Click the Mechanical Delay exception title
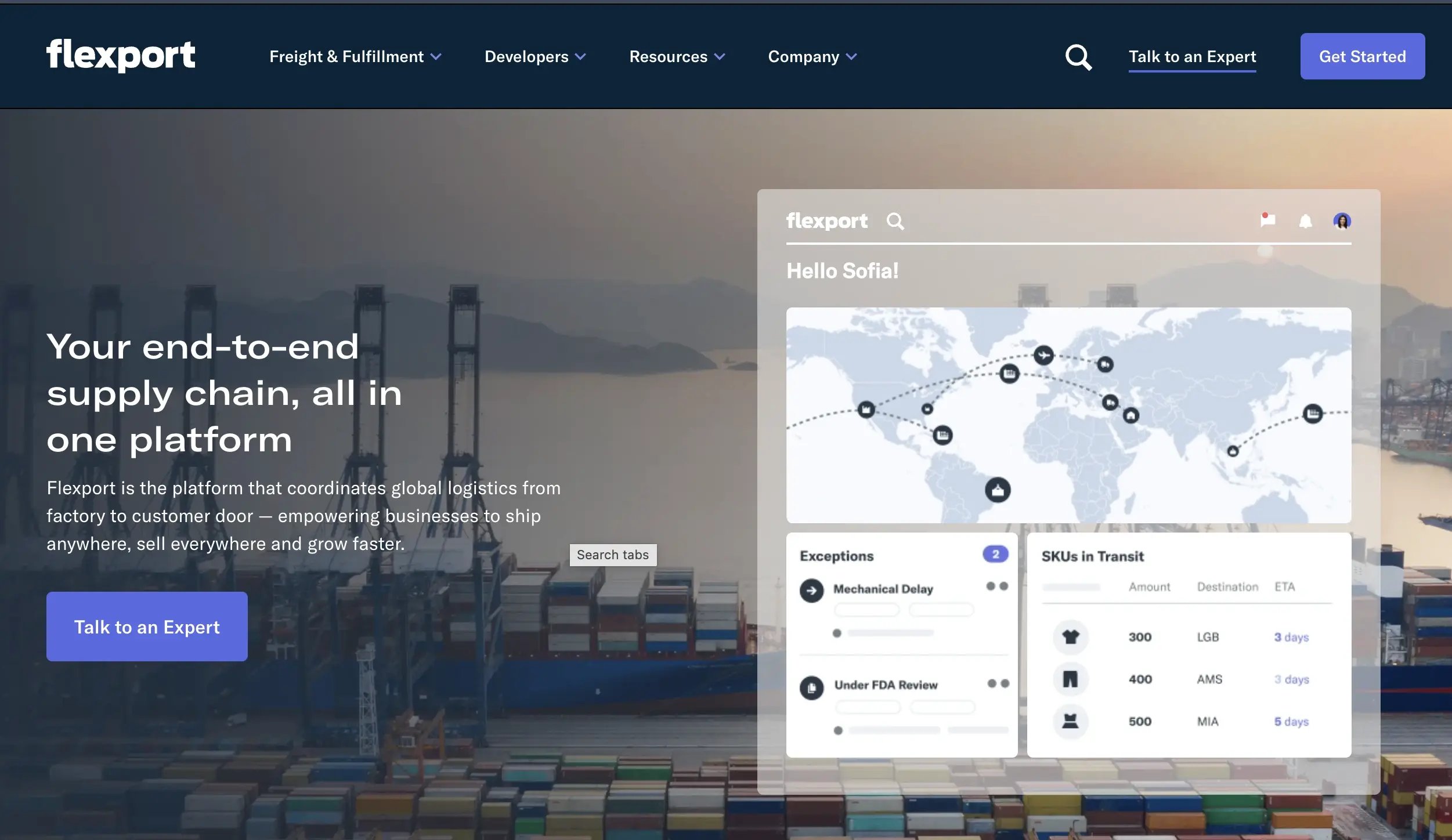 click(883, 589)
